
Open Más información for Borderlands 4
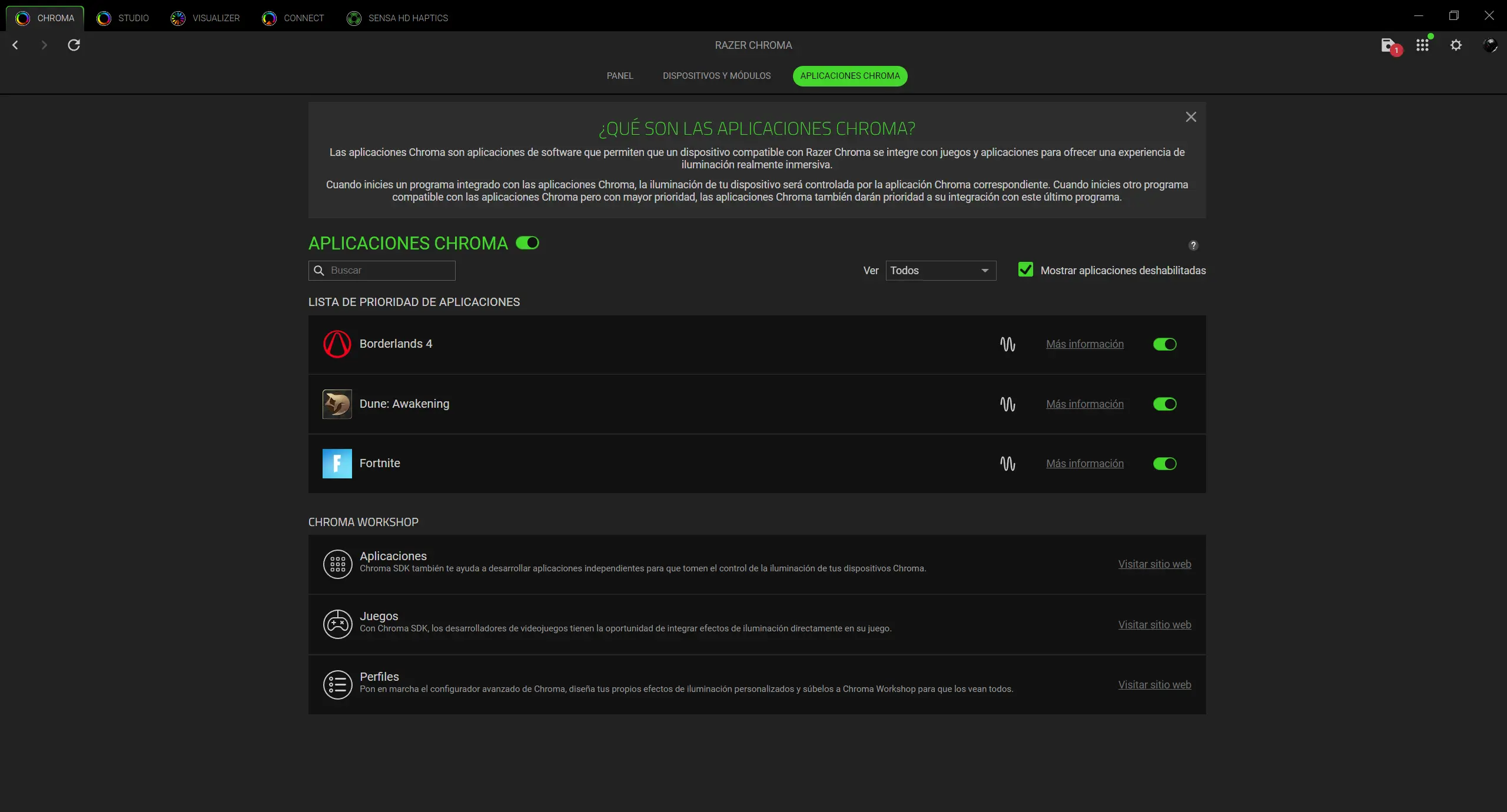click(x=1084, y=344)
